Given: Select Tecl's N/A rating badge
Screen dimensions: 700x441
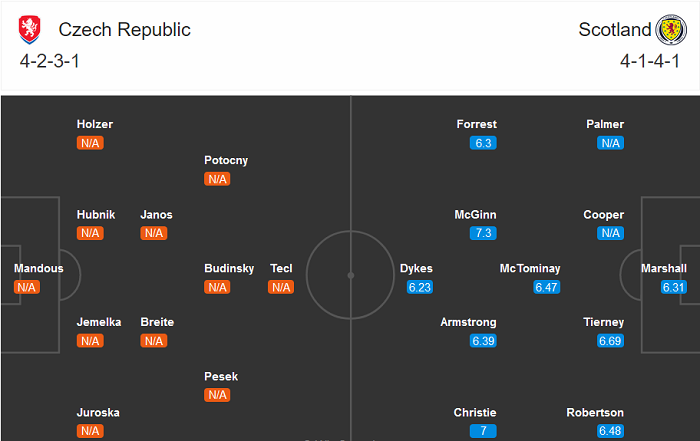Looking at the screenshot, I should pyautogui.click(x=281, y=287).
